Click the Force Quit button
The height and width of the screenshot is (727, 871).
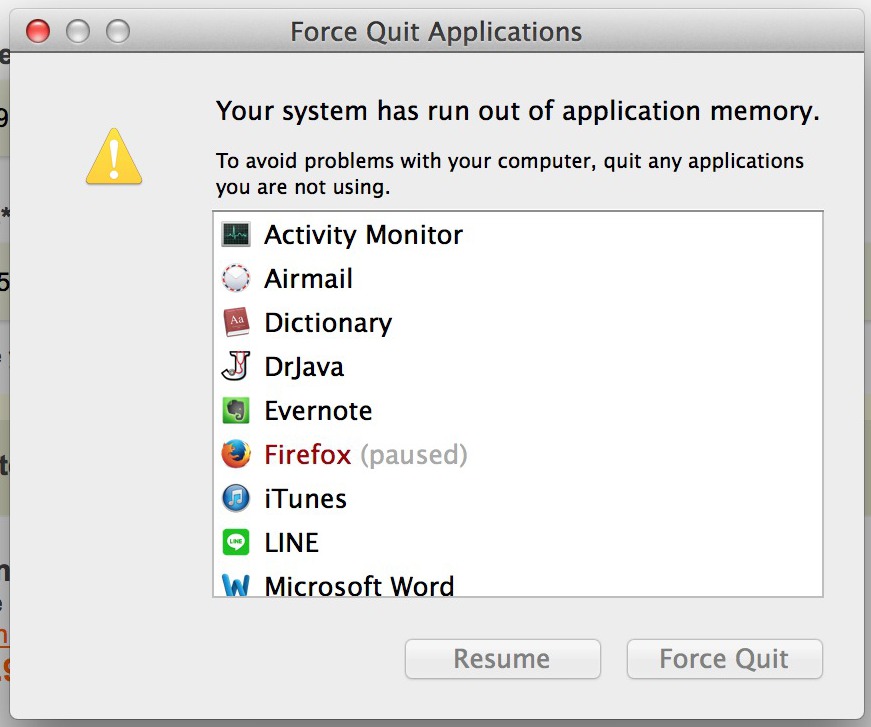[724, 659]
